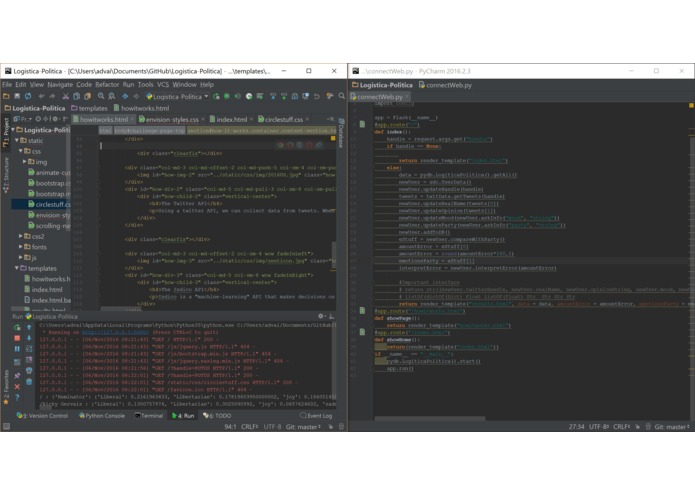Toggle the Database side tool window
695x494 pixels.
[341, 133]
